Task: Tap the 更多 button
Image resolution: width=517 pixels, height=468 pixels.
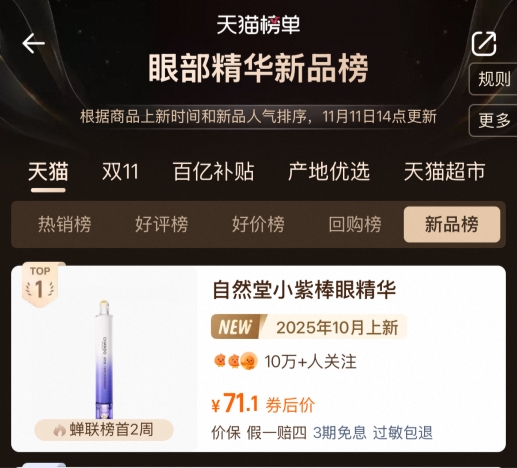Action: tap(494, 120)
